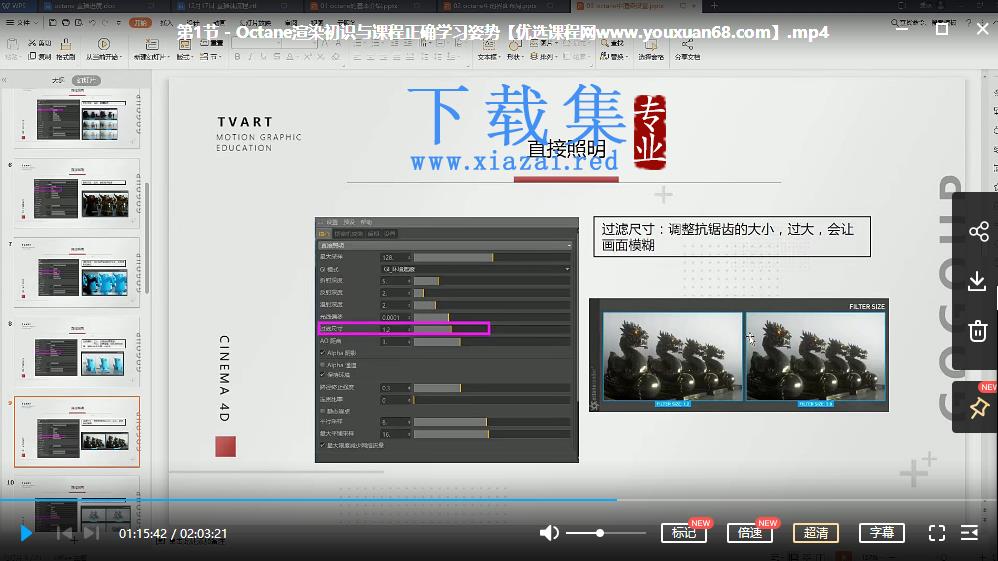Open the 直接照明 kernel type dropdown

pyautogui.click(x=445, y=245)
